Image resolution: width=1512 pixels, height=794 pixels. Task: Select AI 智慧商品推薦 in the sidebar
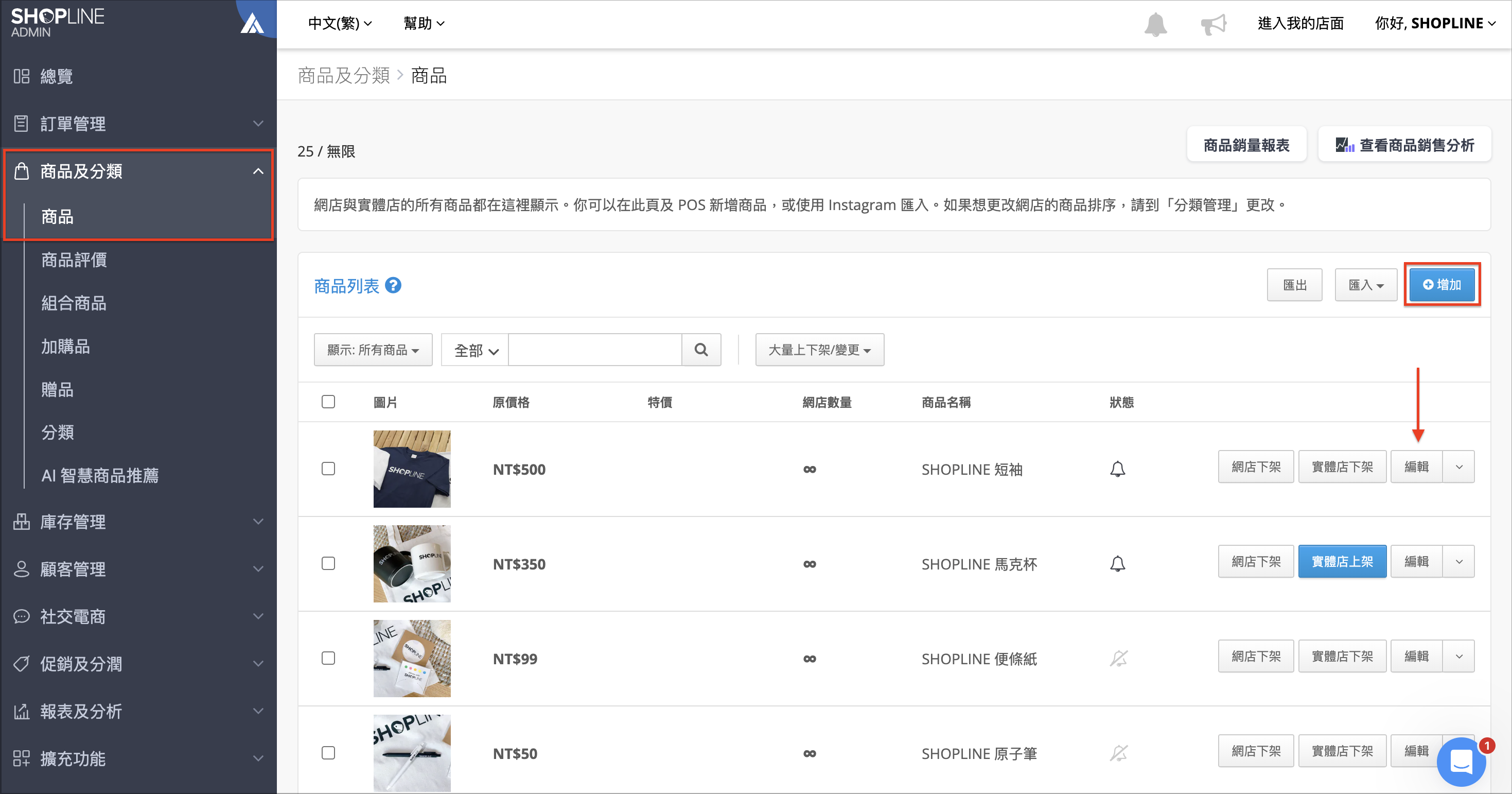tap(100, 476)
